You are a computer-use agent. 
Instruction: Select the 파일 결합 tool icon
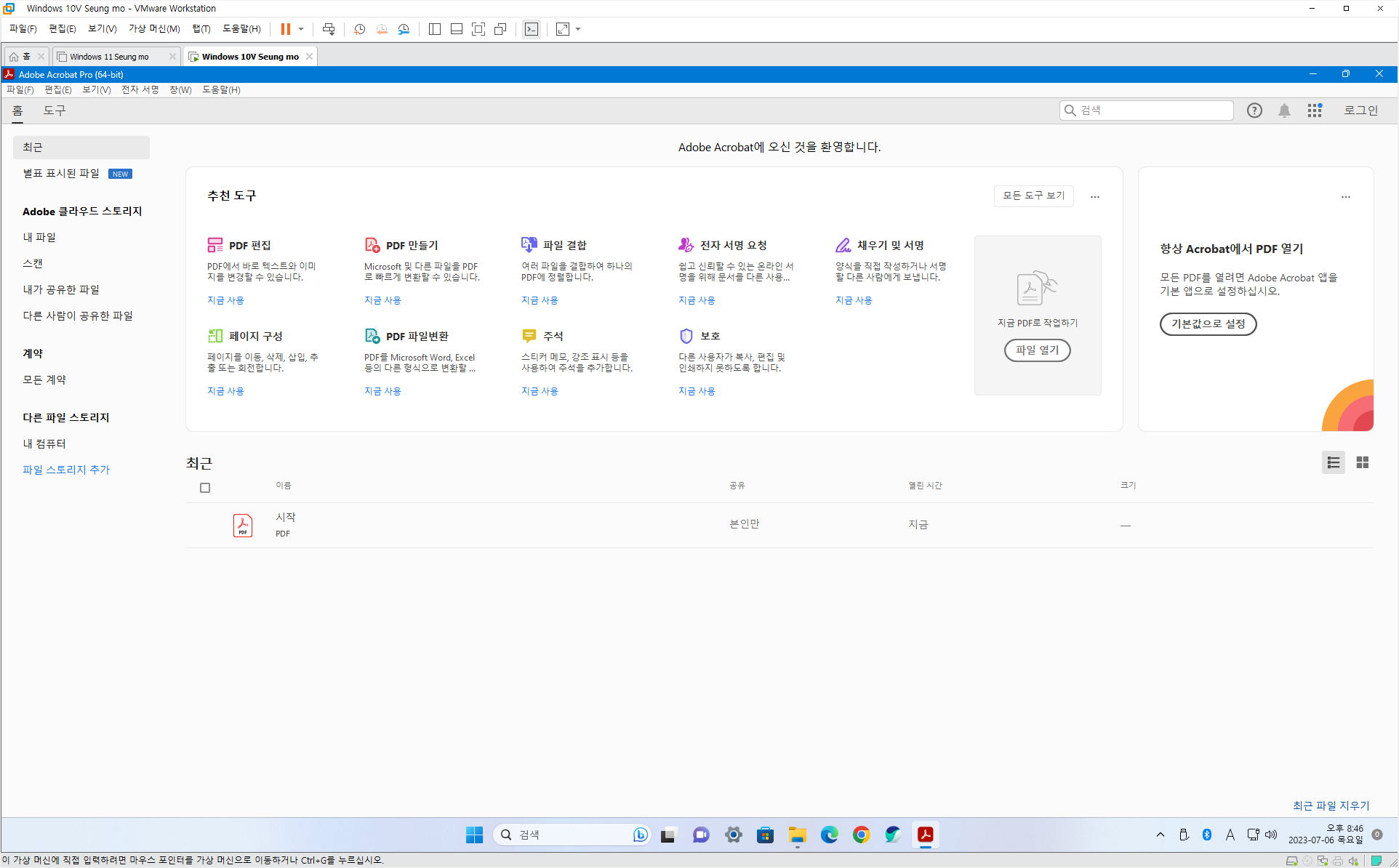point(529,245)
